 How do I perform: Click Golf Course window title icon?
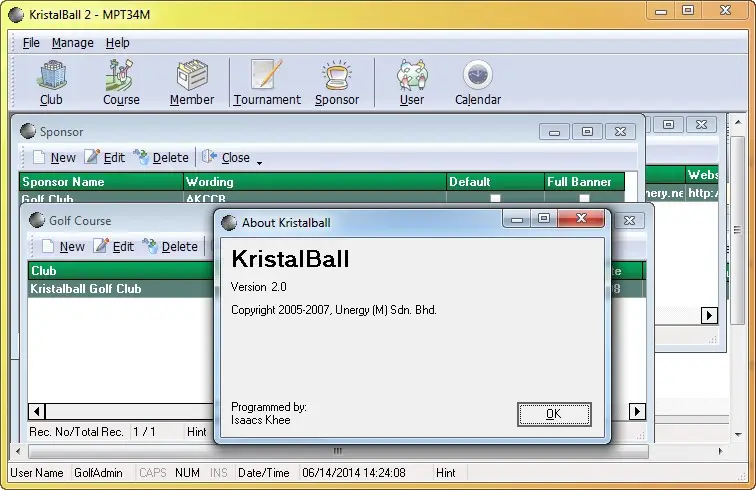pos(37,220)
